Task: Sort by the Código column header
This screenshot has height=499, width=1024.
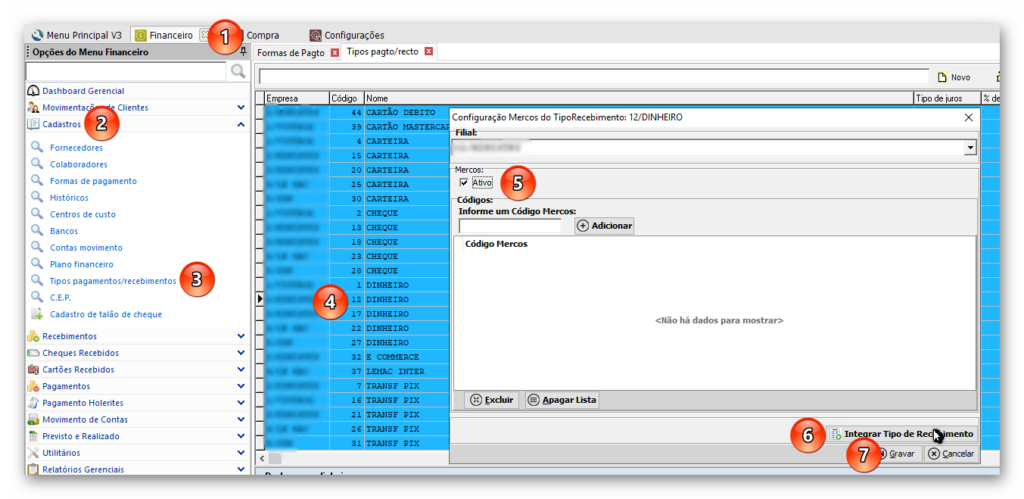Action: (x=345, y=99)
